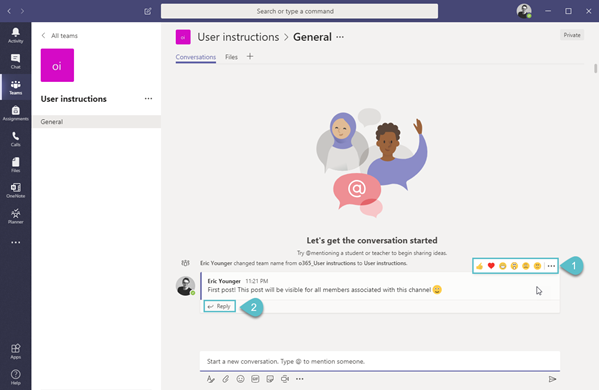Open more options beside General channel title
This screenshot has width=599, height=390.
click(x=340, y=37)
